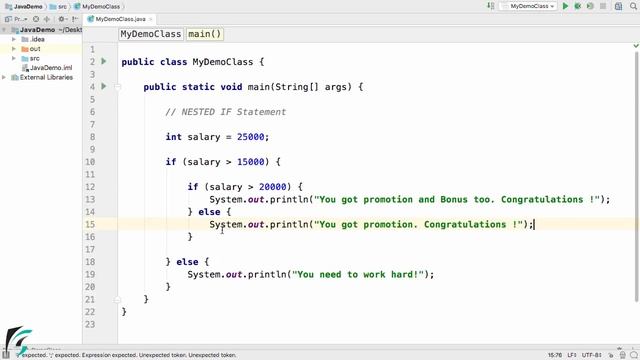This screenshot has height=360, width=640.
Task: Run with coverage using the toolbar icon
Action: [x=590, y=6]
